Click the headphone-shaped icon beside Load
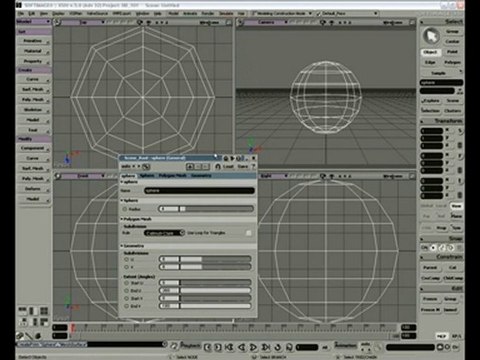Screen dimensions: 480x360 tap(218, 166)
